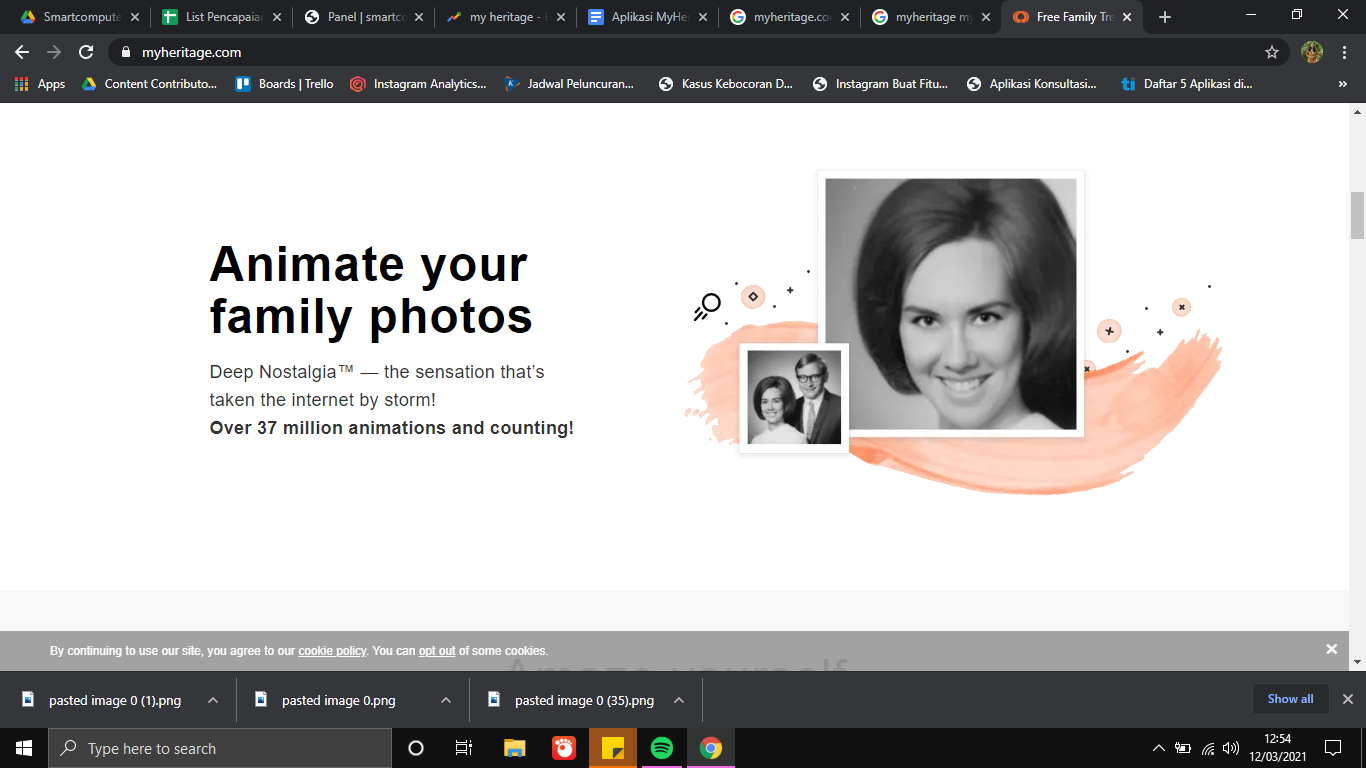Image resolution: width=1366 pixels, height=768 pixels.
Task: Open Google Chrome from the taskbar
Action: coord(711,748)
